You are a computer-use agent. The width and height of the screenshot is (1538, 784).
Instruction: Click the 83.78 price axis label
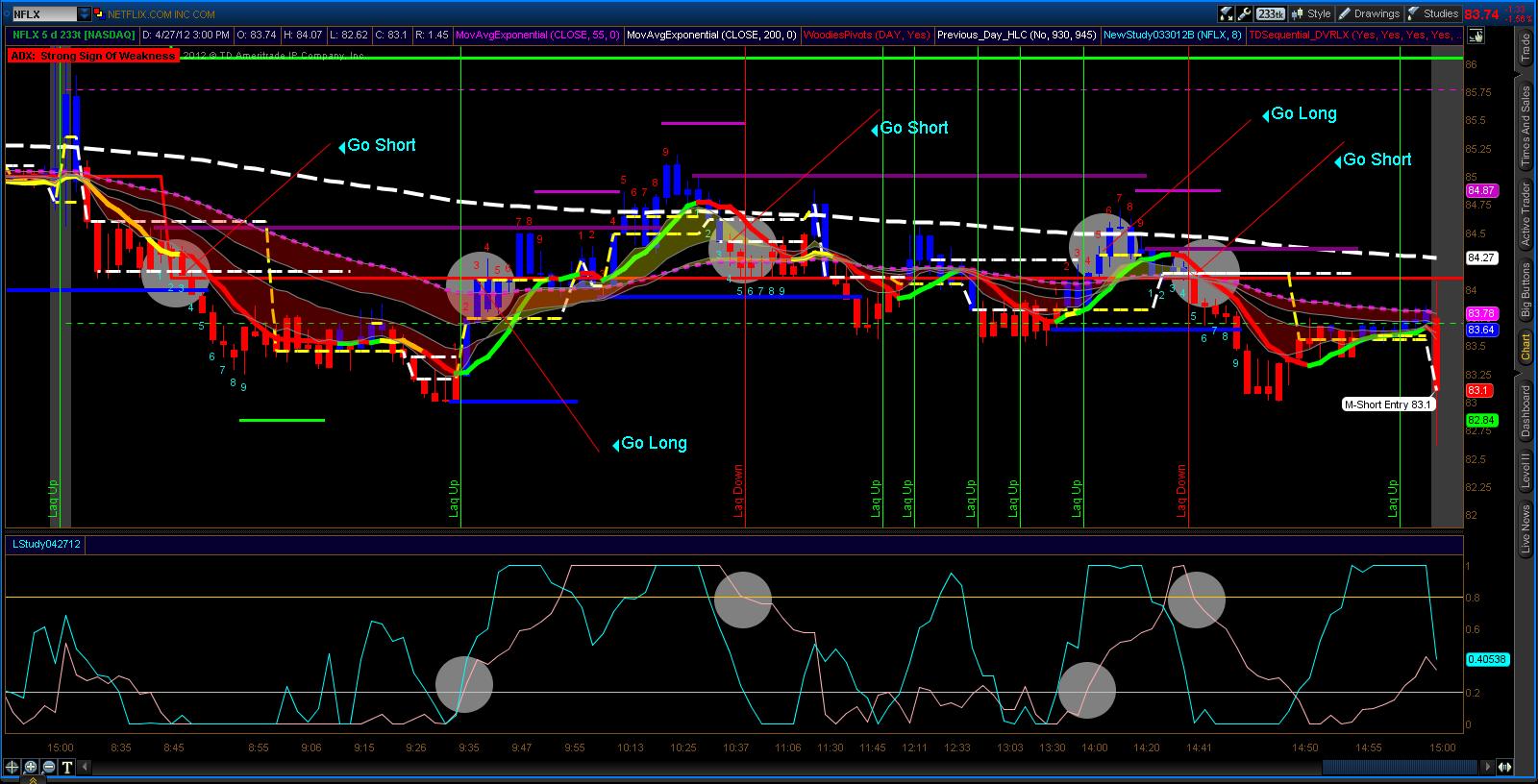point(1480,314)
